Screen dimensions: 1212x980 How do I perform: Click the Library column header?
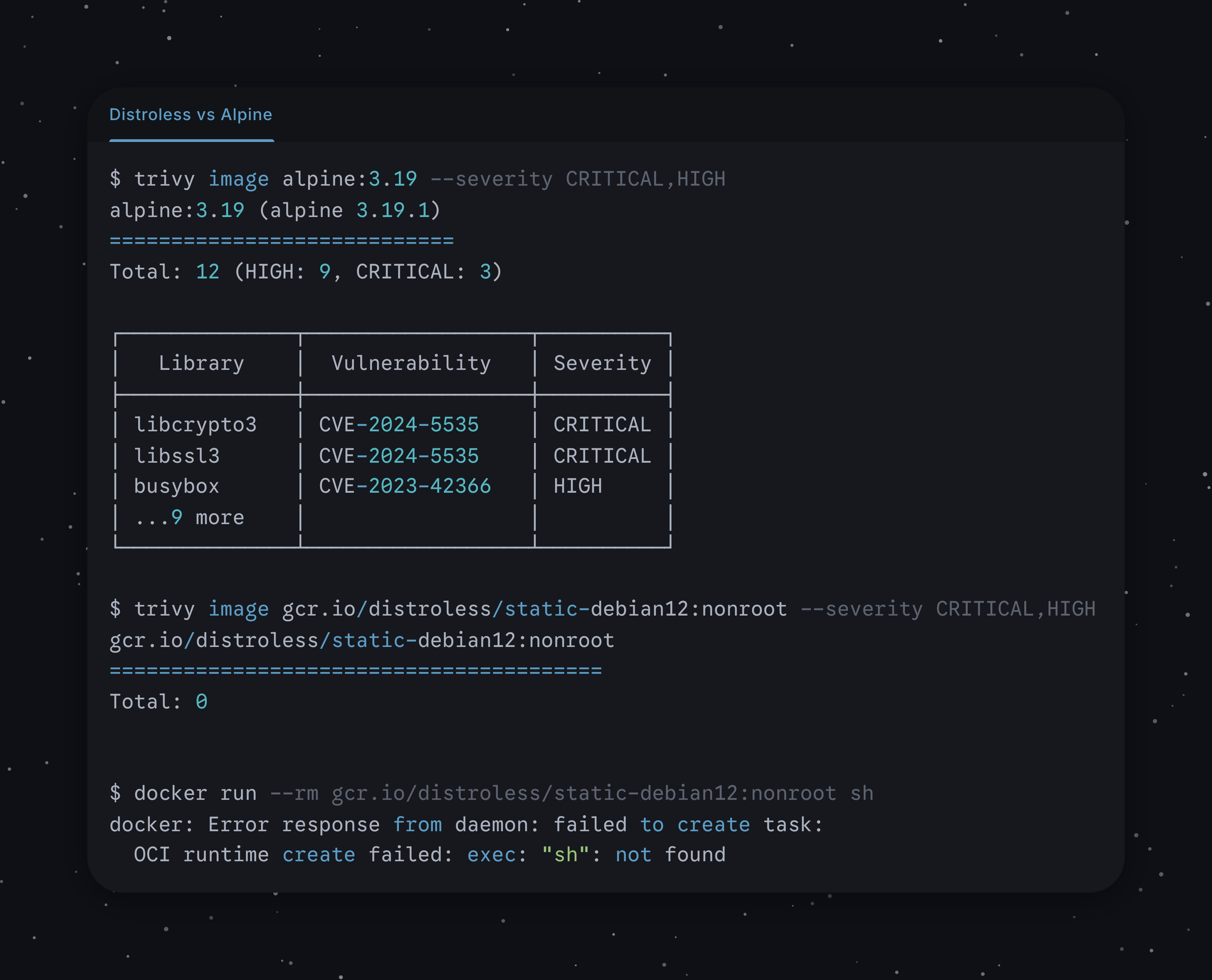tap(202, 363)
